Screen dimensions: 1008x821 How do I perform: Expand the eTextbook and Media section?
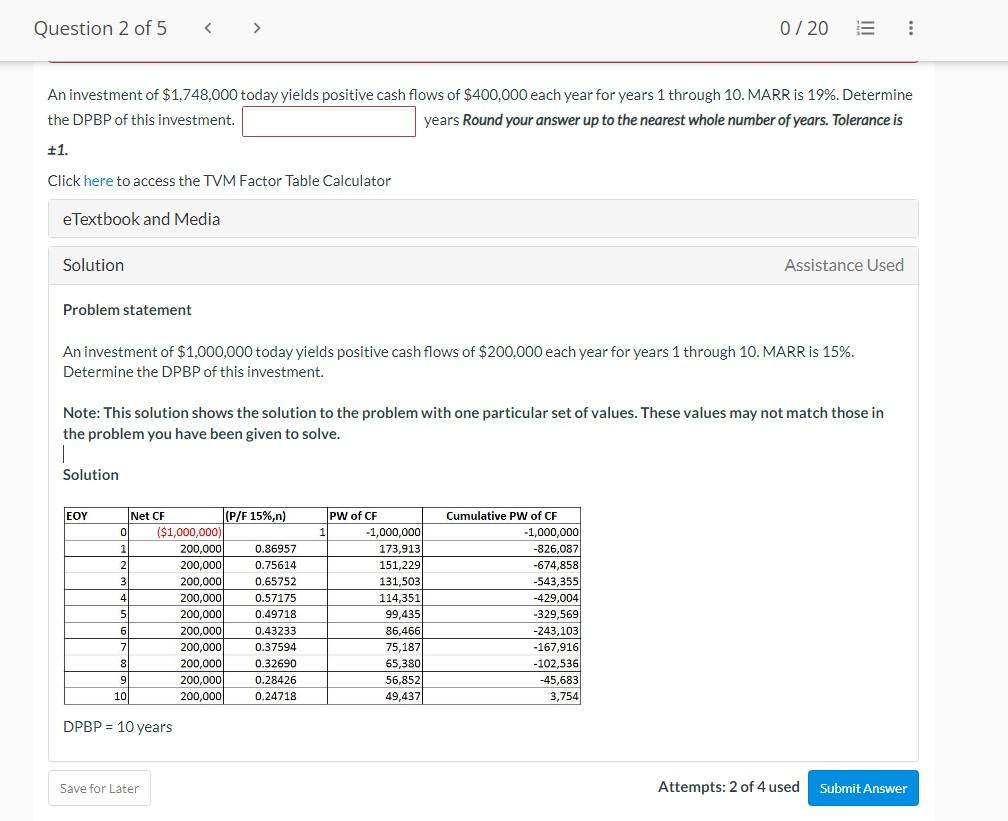[x=143, y=218]
